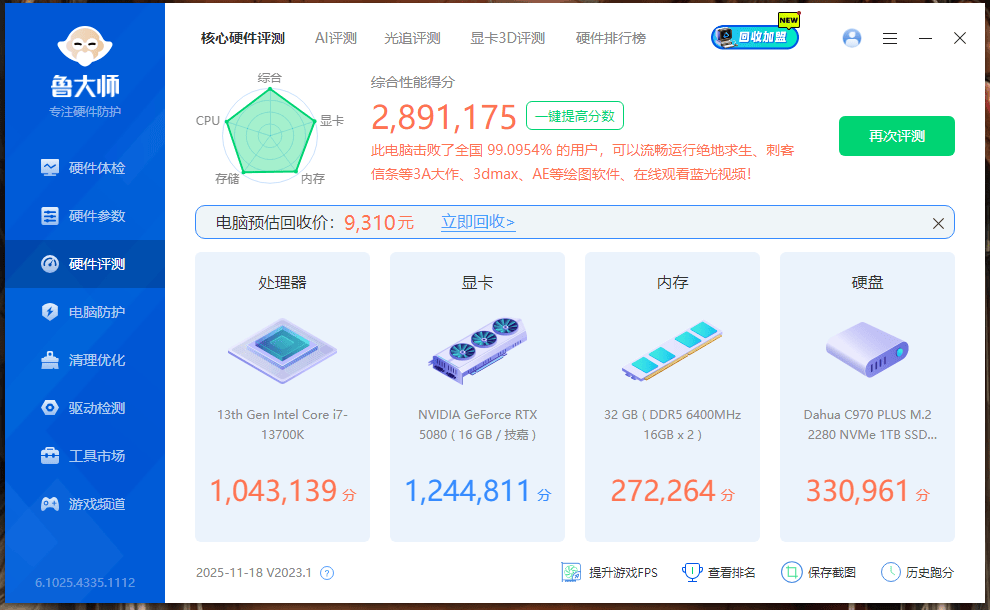Select 硬件评测 sidebar item

[85, 264]
